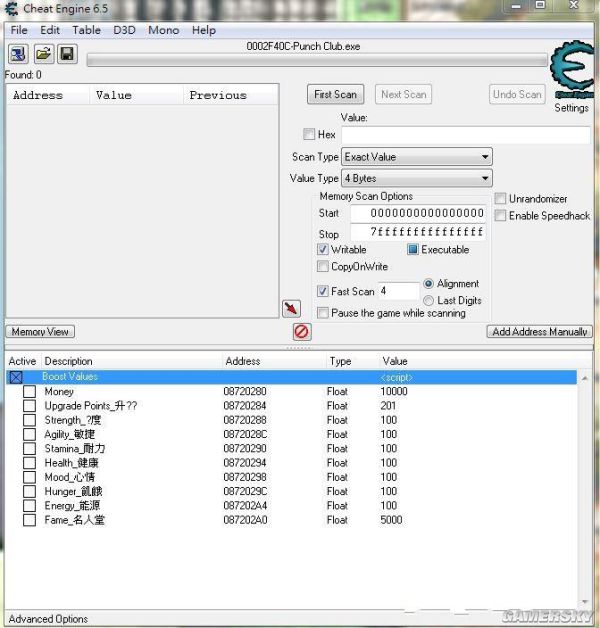The height and width of the screenshot is (628, 600).
Task: Toggle the Hex checkbox
Action: coord(309,134)
